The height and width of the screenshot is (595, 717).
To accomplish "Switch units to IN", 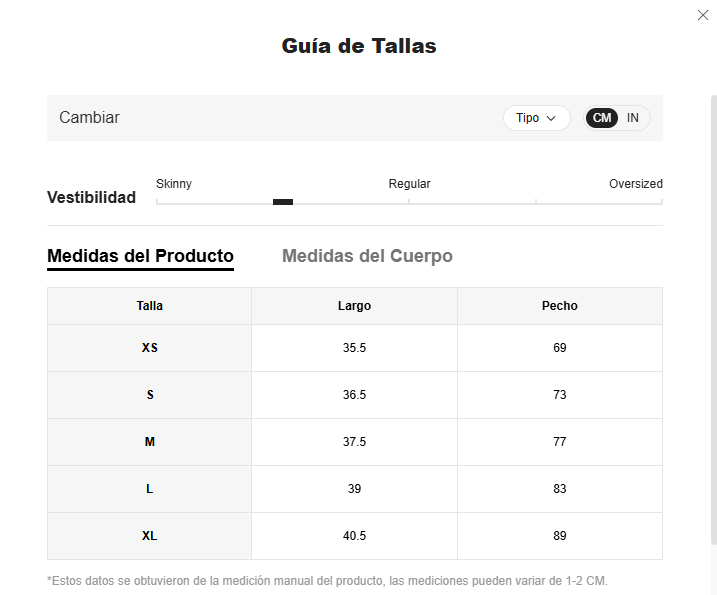I will coord(632,118).
